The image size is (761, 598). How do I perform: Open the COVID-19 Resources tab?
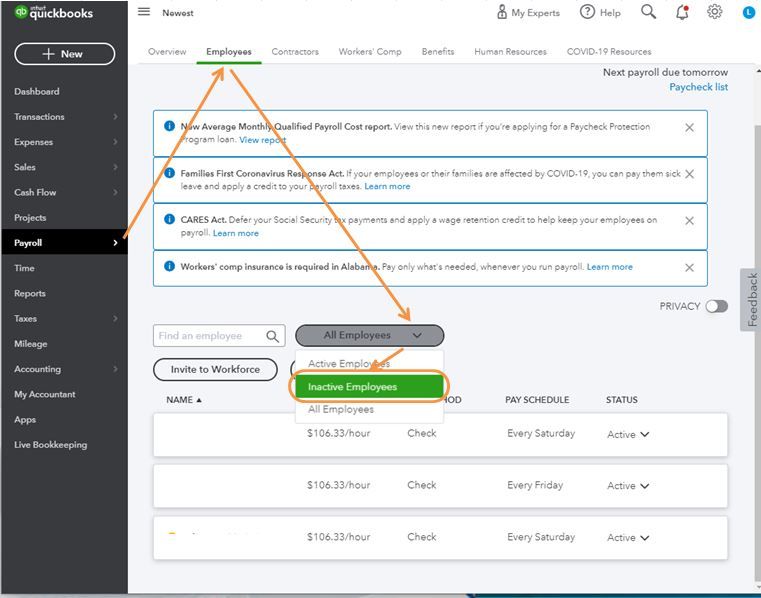[x=609, y=51]
